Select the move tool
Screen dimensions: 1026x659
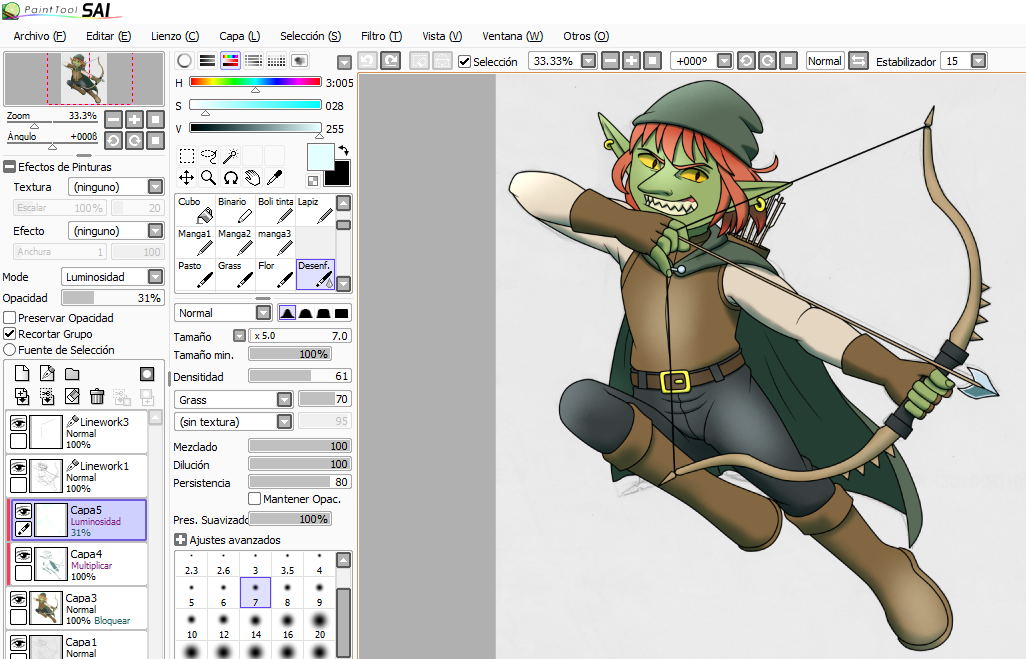pyautogui.click(x=187, y=177)
